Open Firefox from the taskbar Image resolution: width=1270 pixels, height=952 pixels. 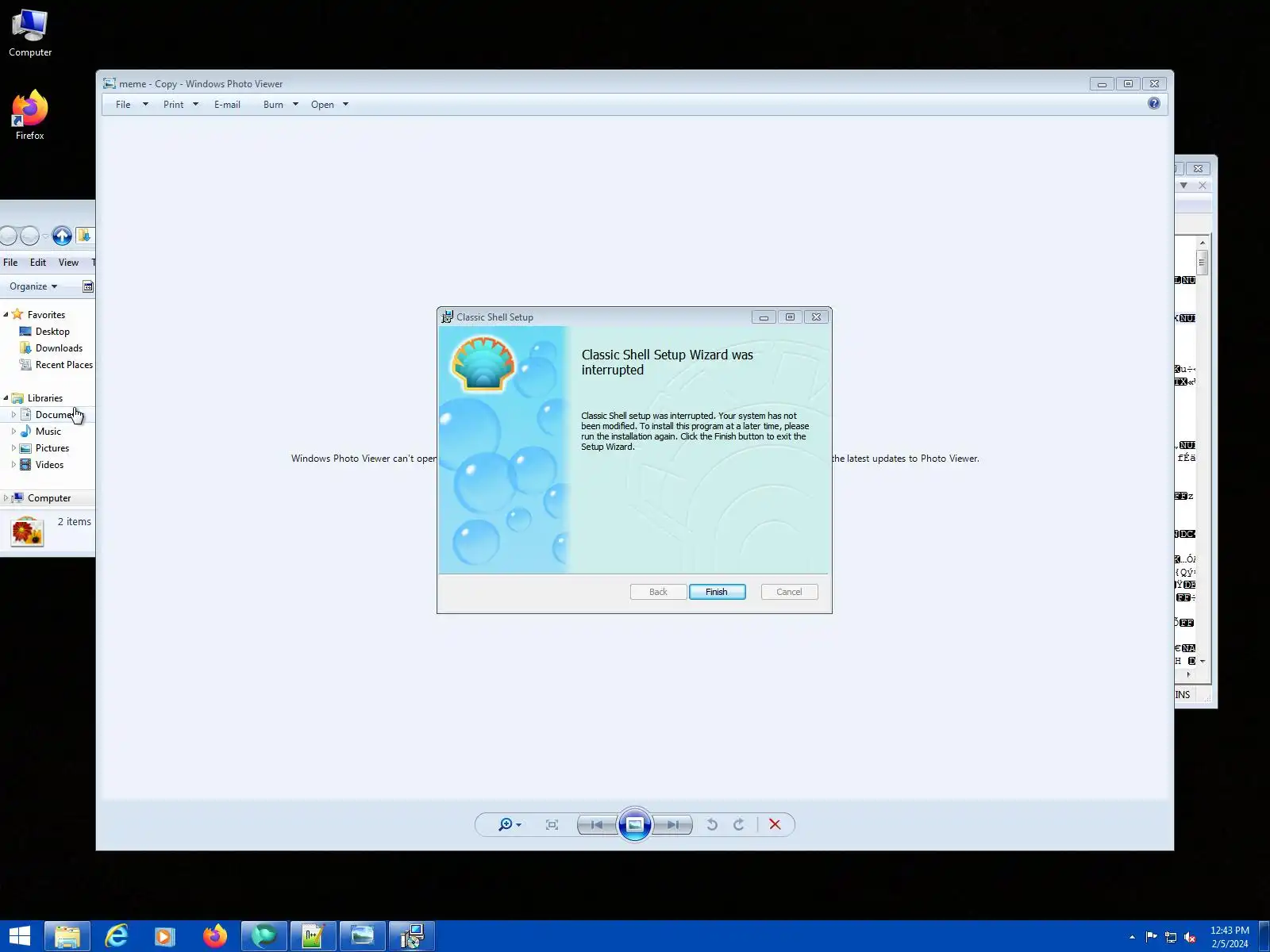pyautogui.click(x=214, y=936)
